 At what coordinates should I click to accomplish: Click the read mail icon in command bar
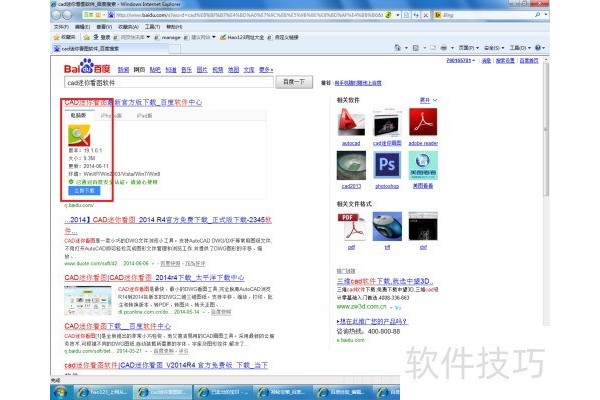click(x=433, y=47)
